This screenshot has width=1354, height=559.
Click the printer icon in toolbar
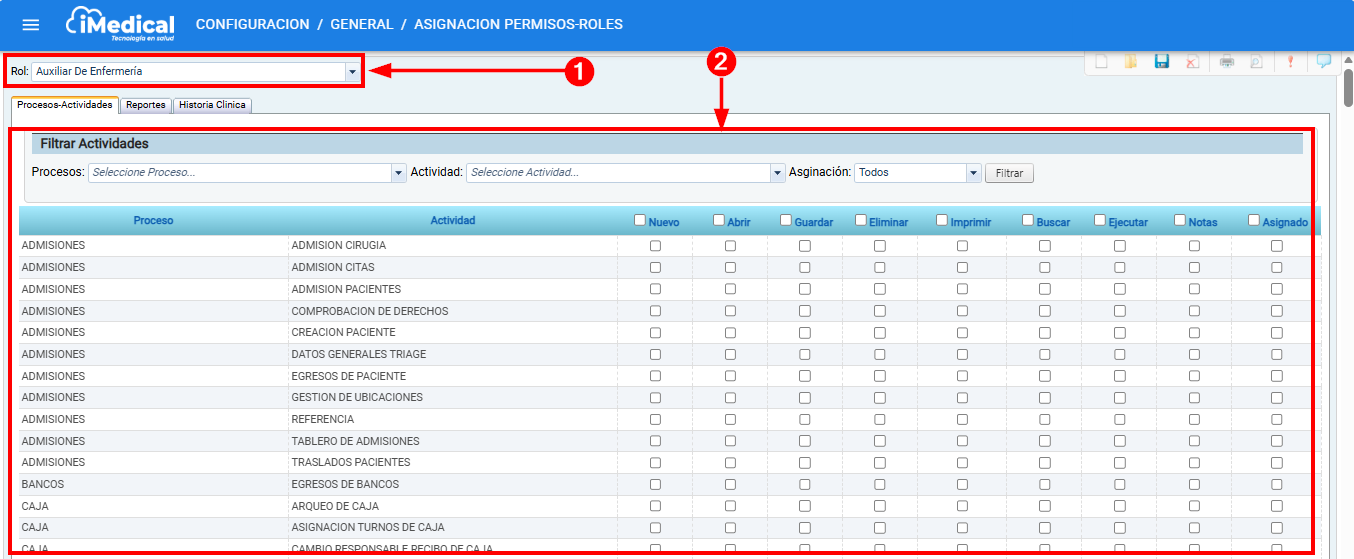click(x=1227, y=62)
